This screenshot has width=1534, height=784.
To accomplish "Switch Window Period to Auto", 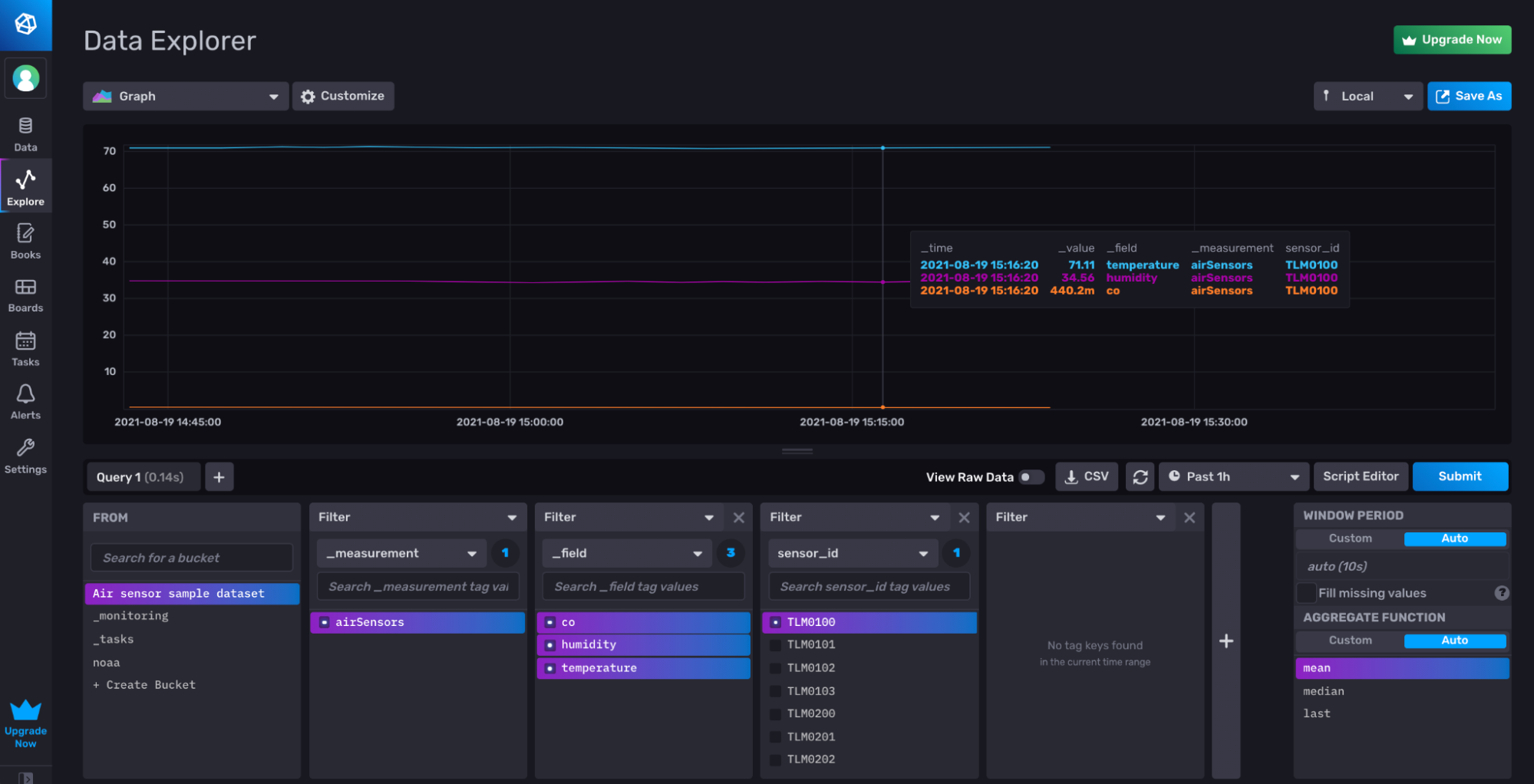I will click(x=1454, y=539).
